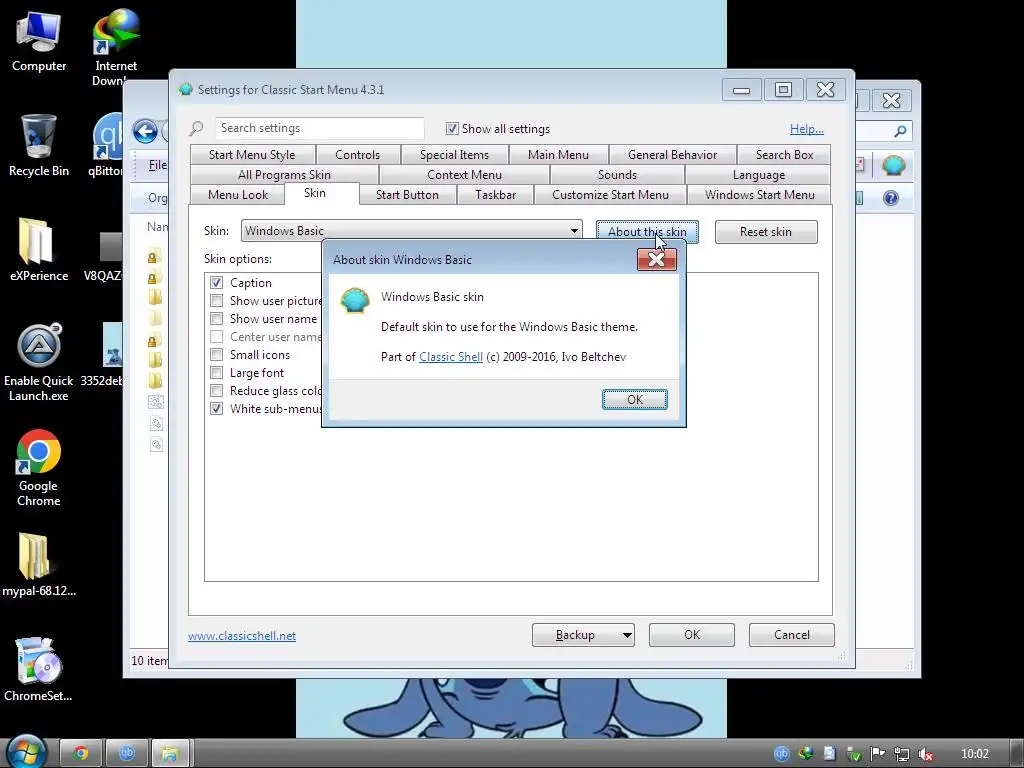Enable the Large font option
This screenshot has width=1024, height=768.
(x=216, y=373)
